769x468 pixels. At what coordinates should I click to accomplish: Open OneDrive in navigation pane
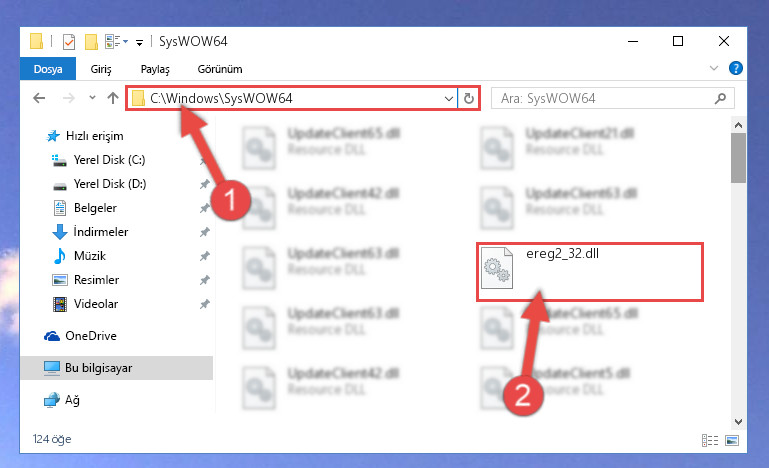point(91,336)
